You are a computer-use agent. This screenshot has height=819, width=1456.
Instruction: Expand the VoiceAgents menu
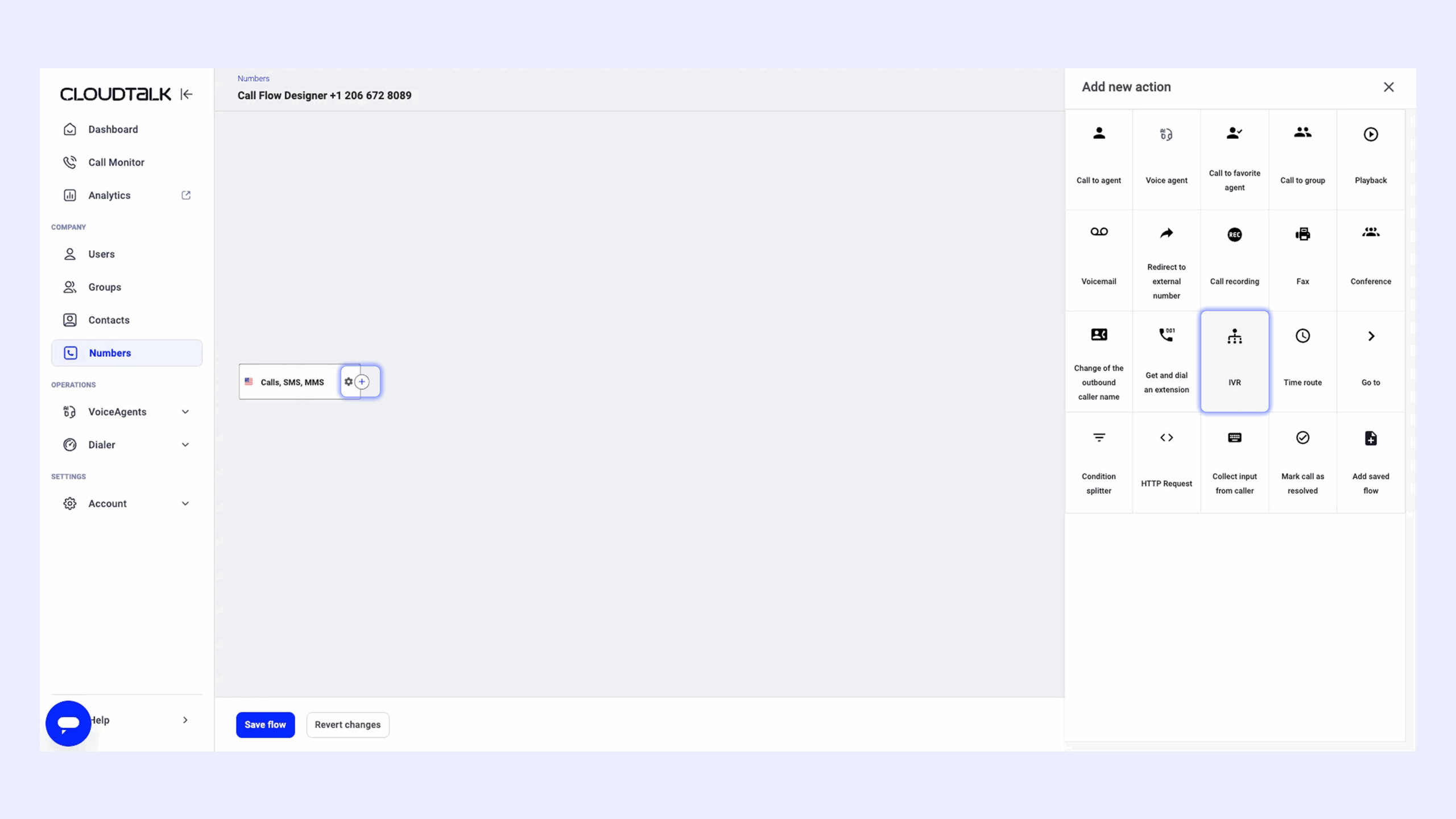185,412
